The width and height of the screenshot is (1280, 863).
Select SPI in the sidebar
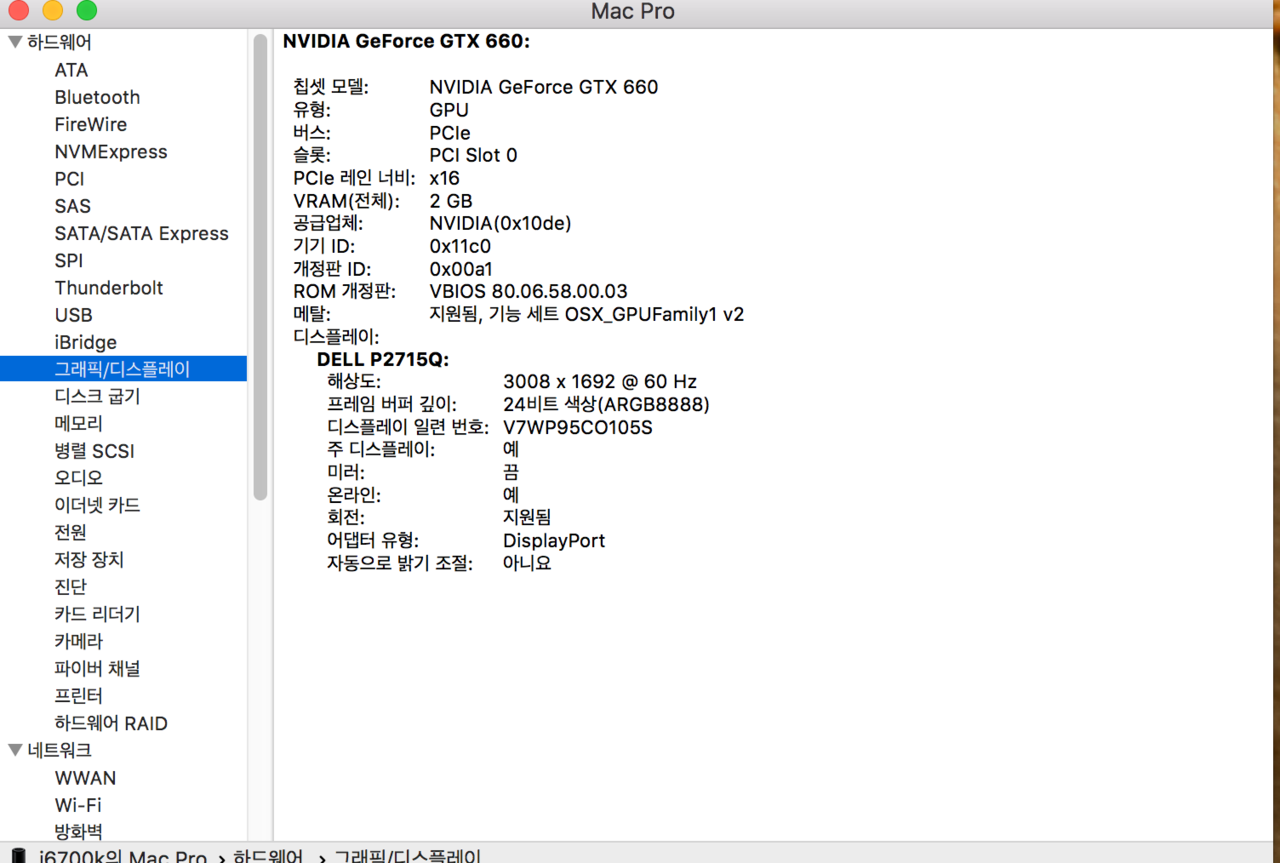tap(69, 260)
